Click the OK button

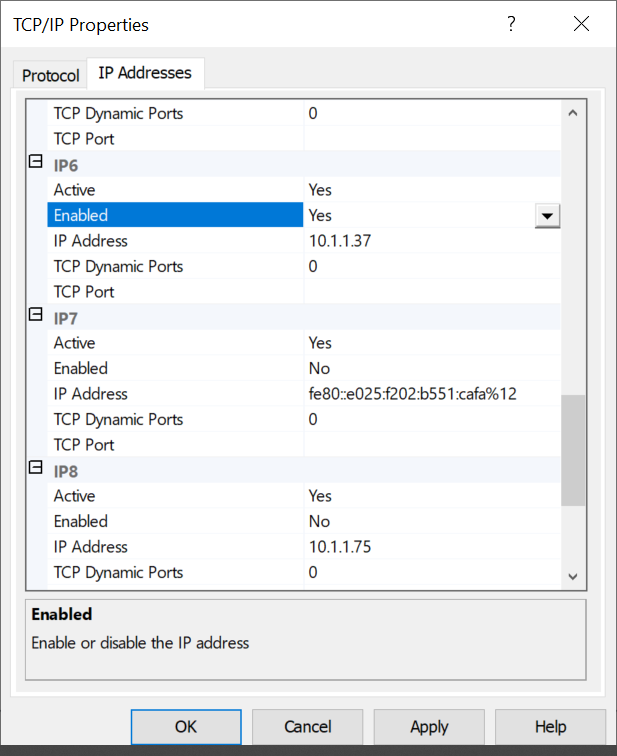tap(186, 727)
